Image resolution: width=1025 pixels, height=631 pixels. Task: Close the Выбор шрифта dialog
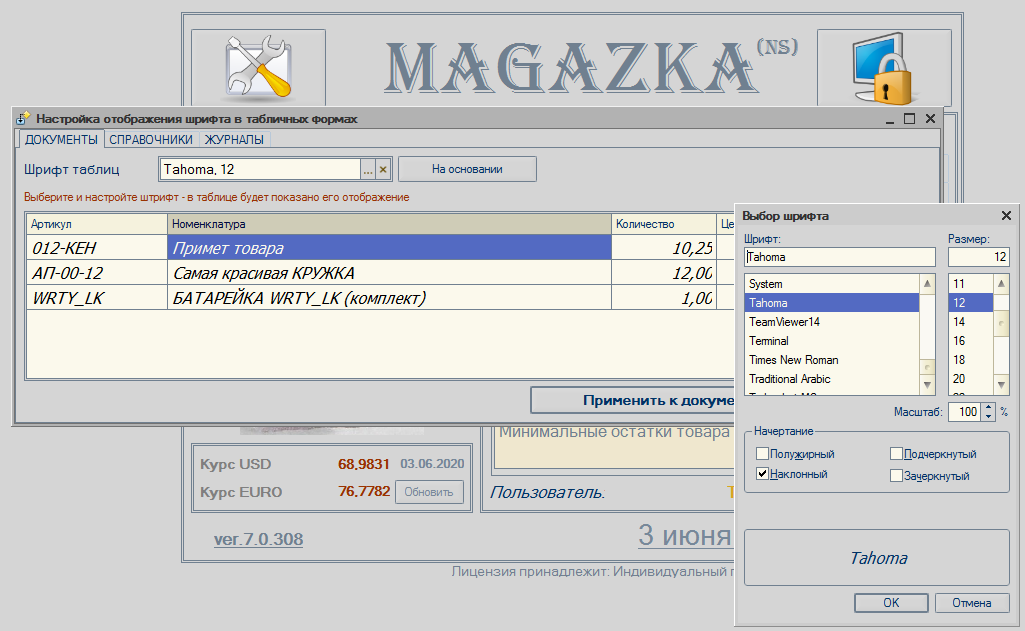[1006, 216]
